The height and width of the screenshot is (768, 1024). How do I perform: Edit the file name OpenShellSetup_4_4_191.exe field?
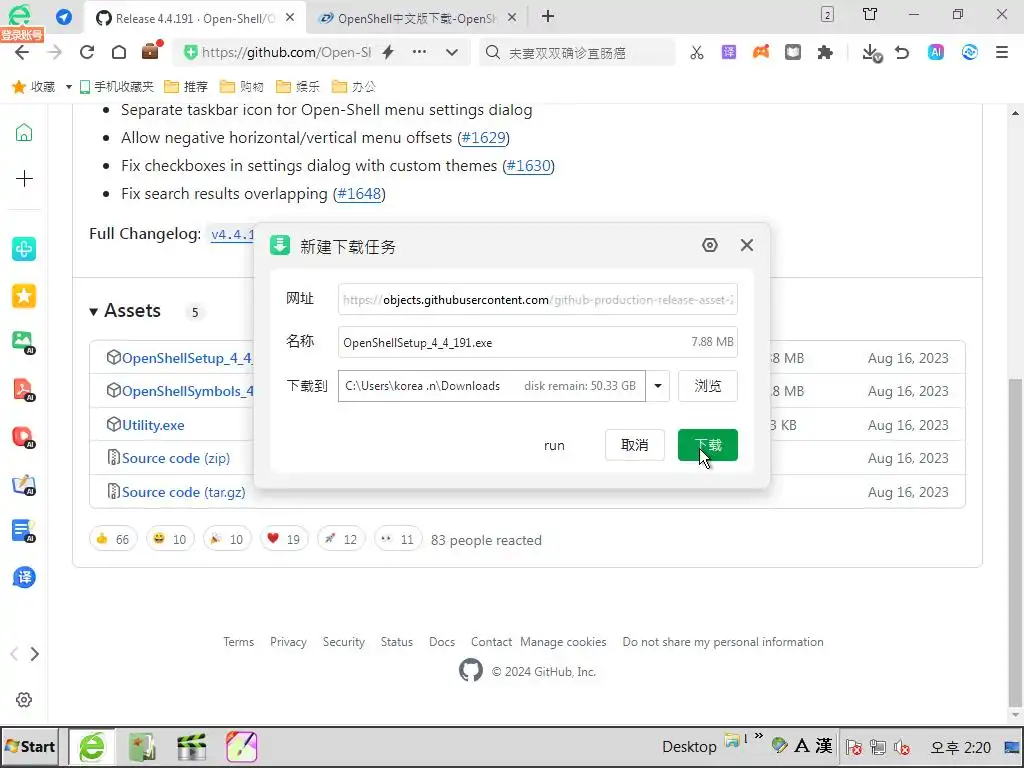click(537, 342)
